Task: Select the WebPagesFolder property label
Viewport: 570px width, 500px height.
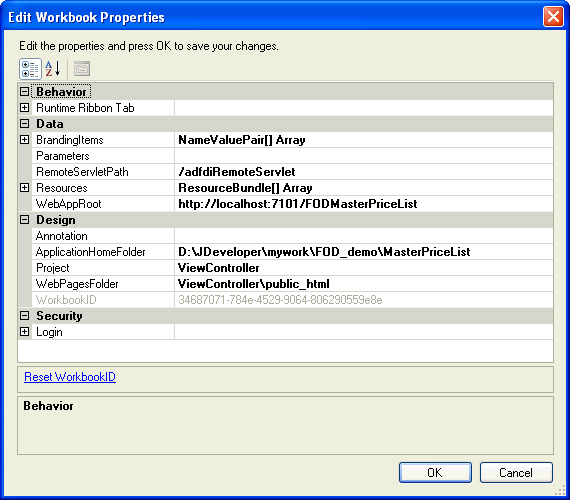Action: coord(77,284)
